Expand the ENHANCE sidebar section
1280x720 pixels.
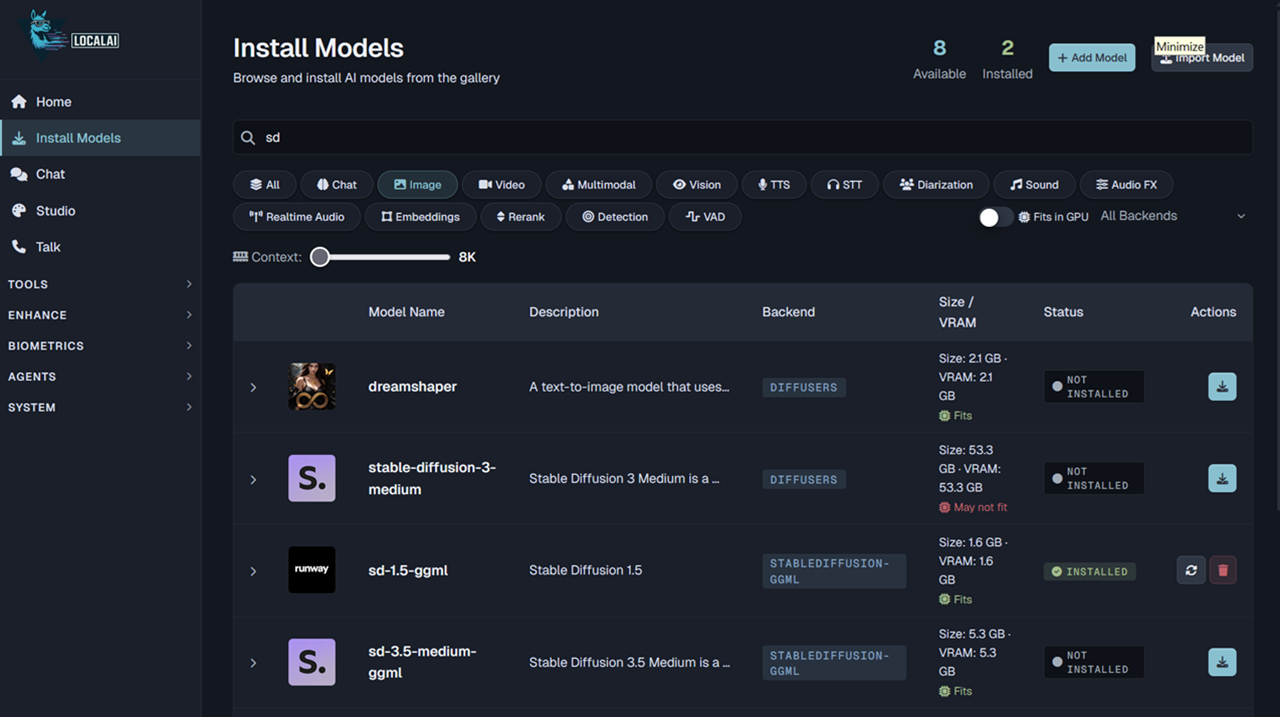(100, 315)
